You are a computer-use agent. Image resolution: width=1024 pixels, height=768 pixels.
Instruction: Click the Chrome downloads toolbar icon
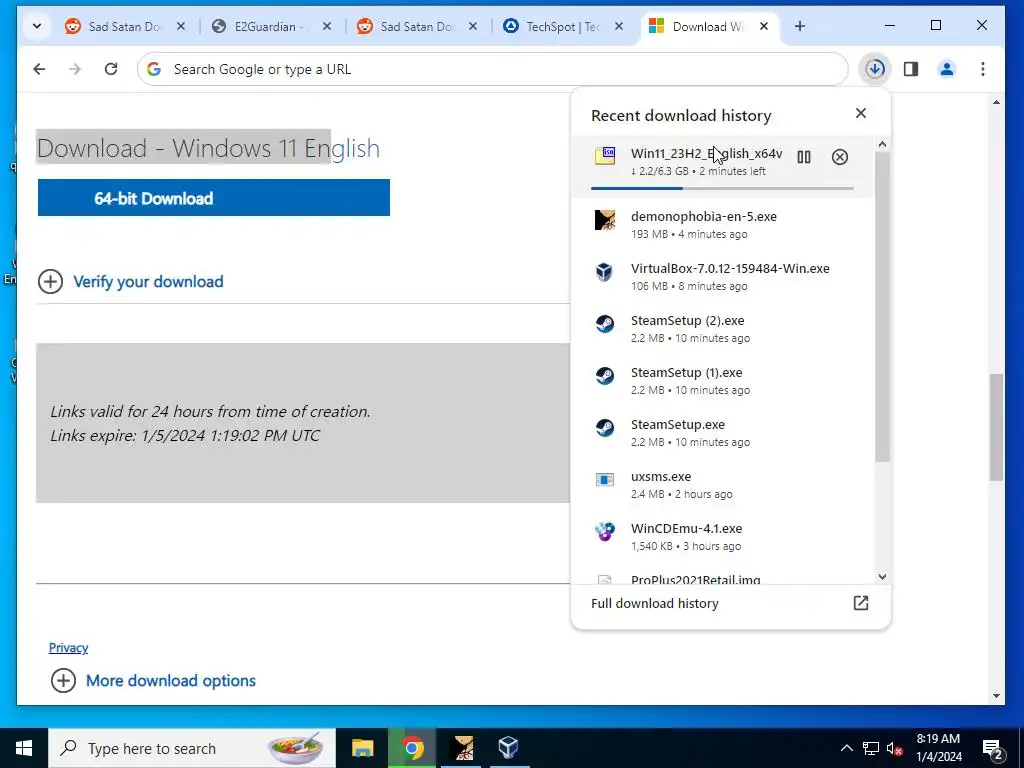click(x=875, y=69)
